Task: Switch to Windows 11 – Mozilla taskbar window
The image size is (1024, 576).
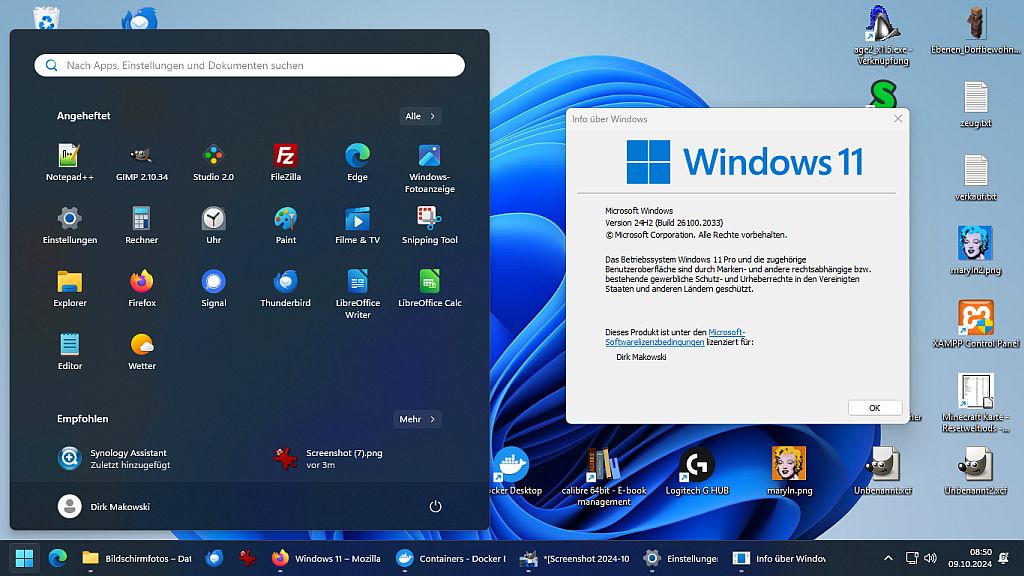Action: tap(326, 558)
